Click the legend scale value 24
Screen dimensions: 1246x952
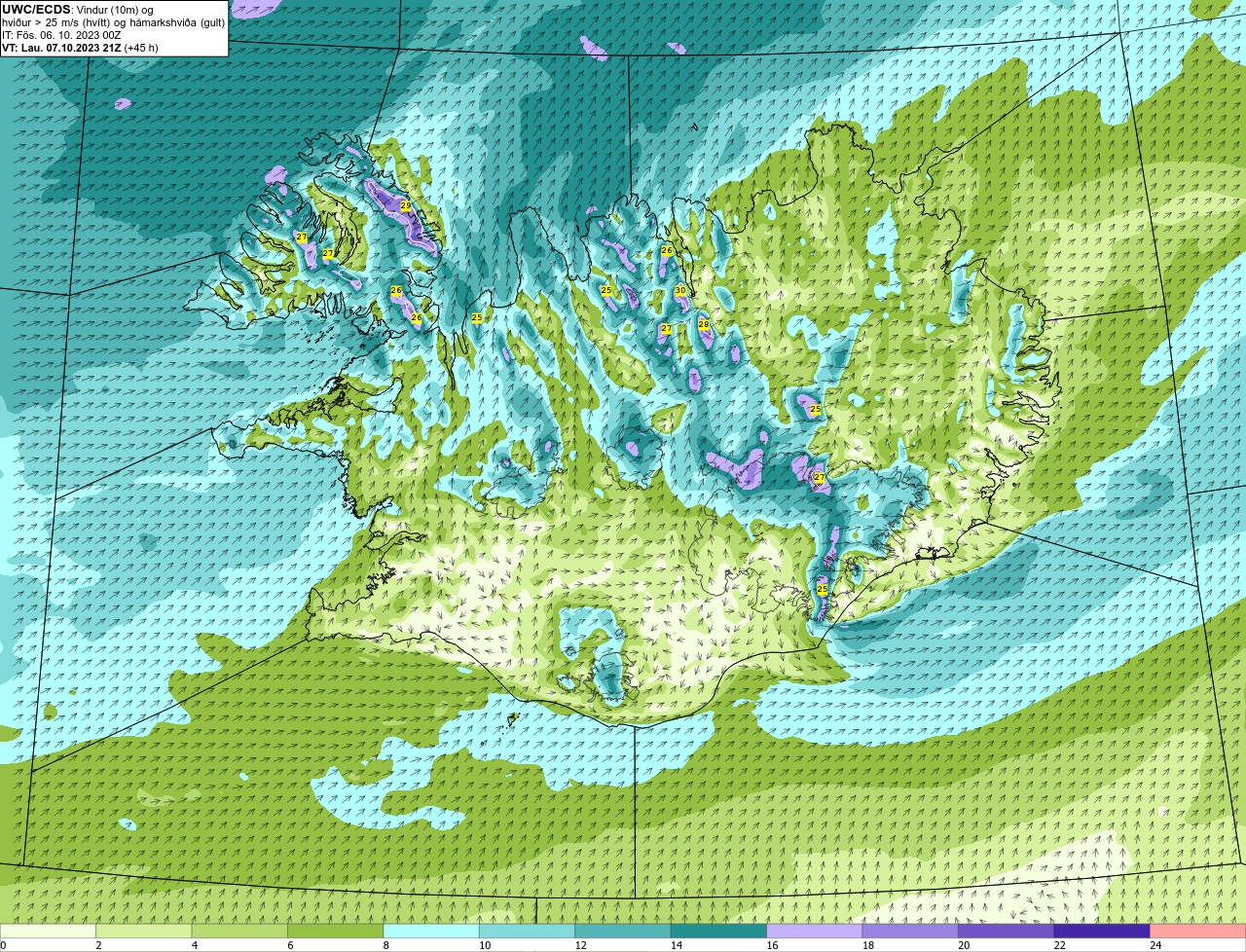coord(1155,945)
